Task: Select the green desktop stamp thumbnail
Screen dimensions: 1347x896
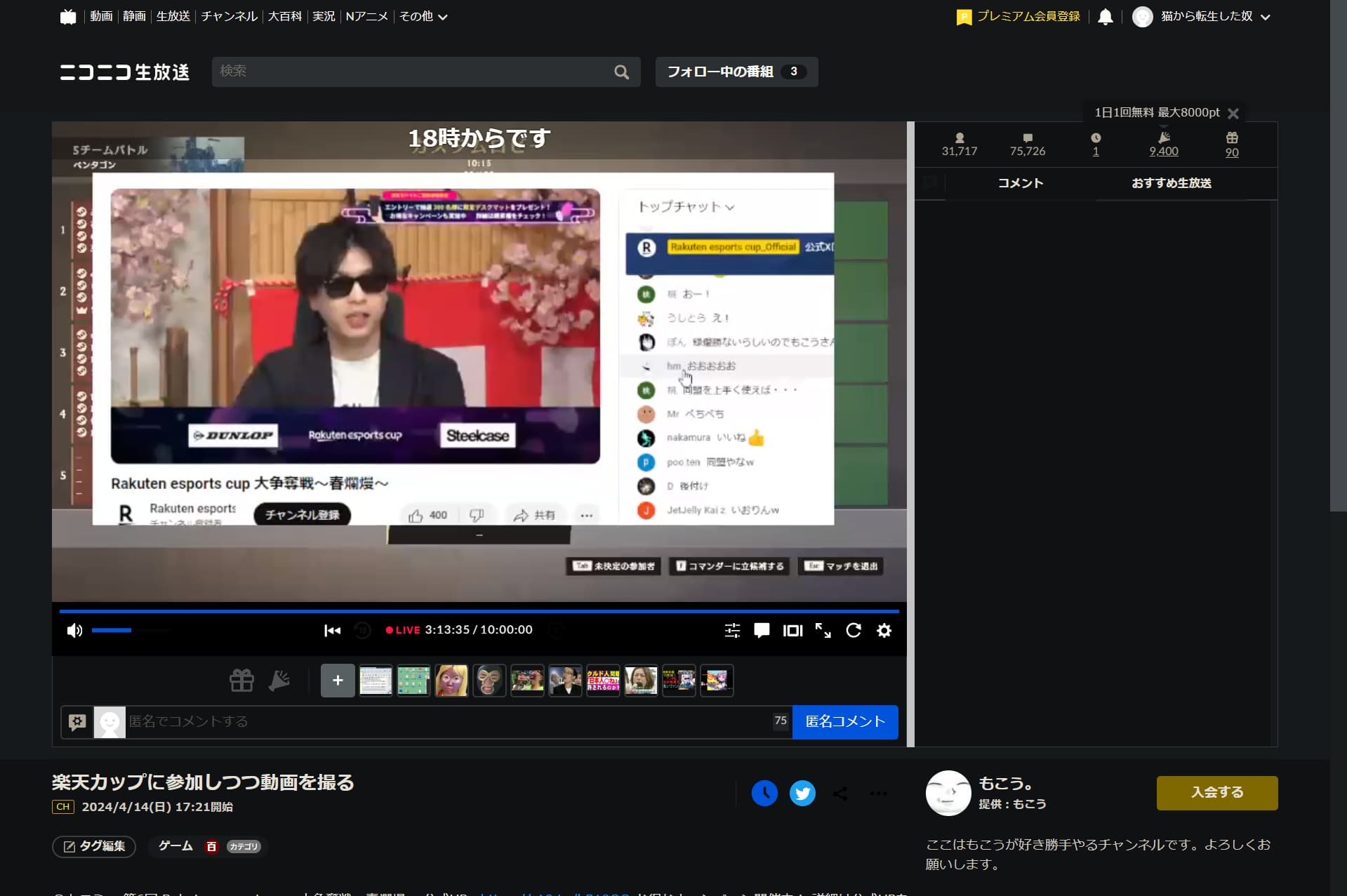Action: coord(413,680)
